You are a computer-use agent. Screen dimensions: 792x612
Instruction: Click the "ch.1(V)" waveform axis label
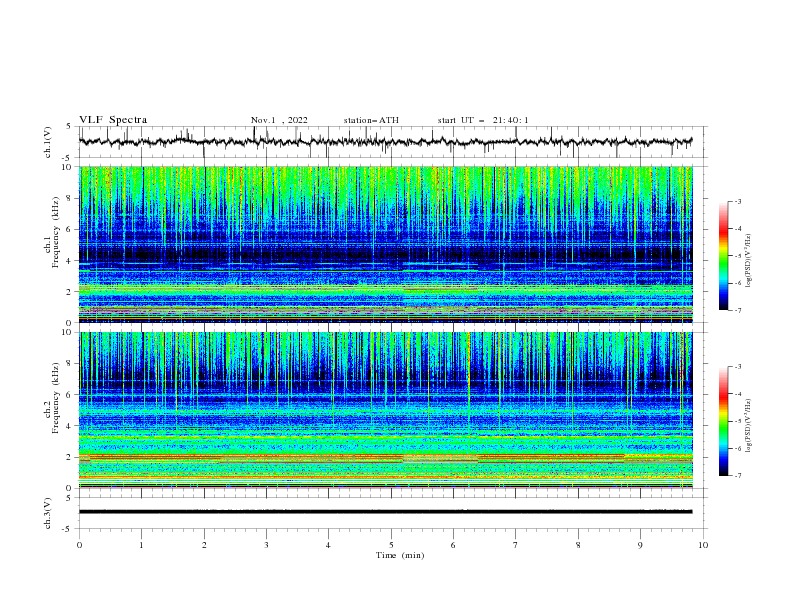click(x=48, y=142)
